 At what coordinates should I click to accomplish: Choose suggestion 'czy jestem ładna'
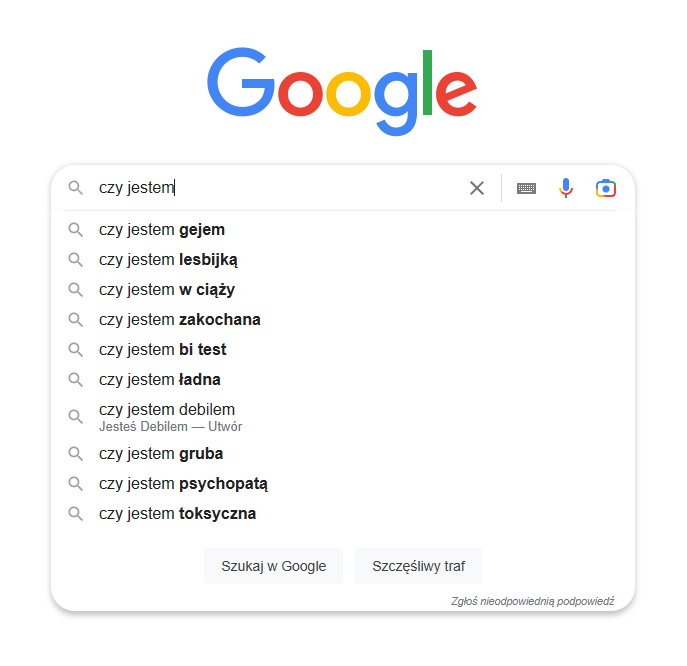160,380
